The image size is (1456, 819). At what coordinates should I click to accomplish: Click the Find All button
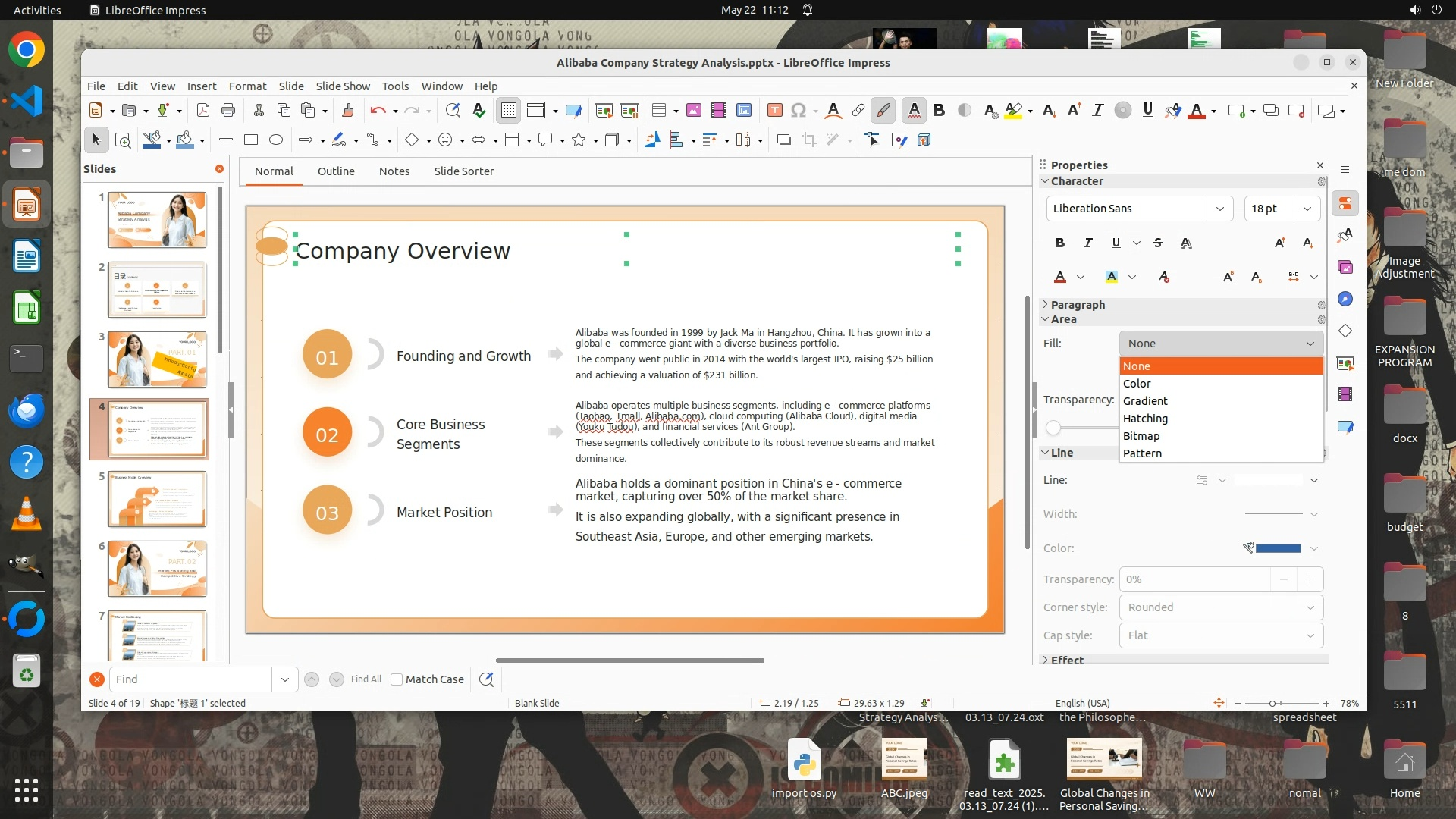(366, 679)
